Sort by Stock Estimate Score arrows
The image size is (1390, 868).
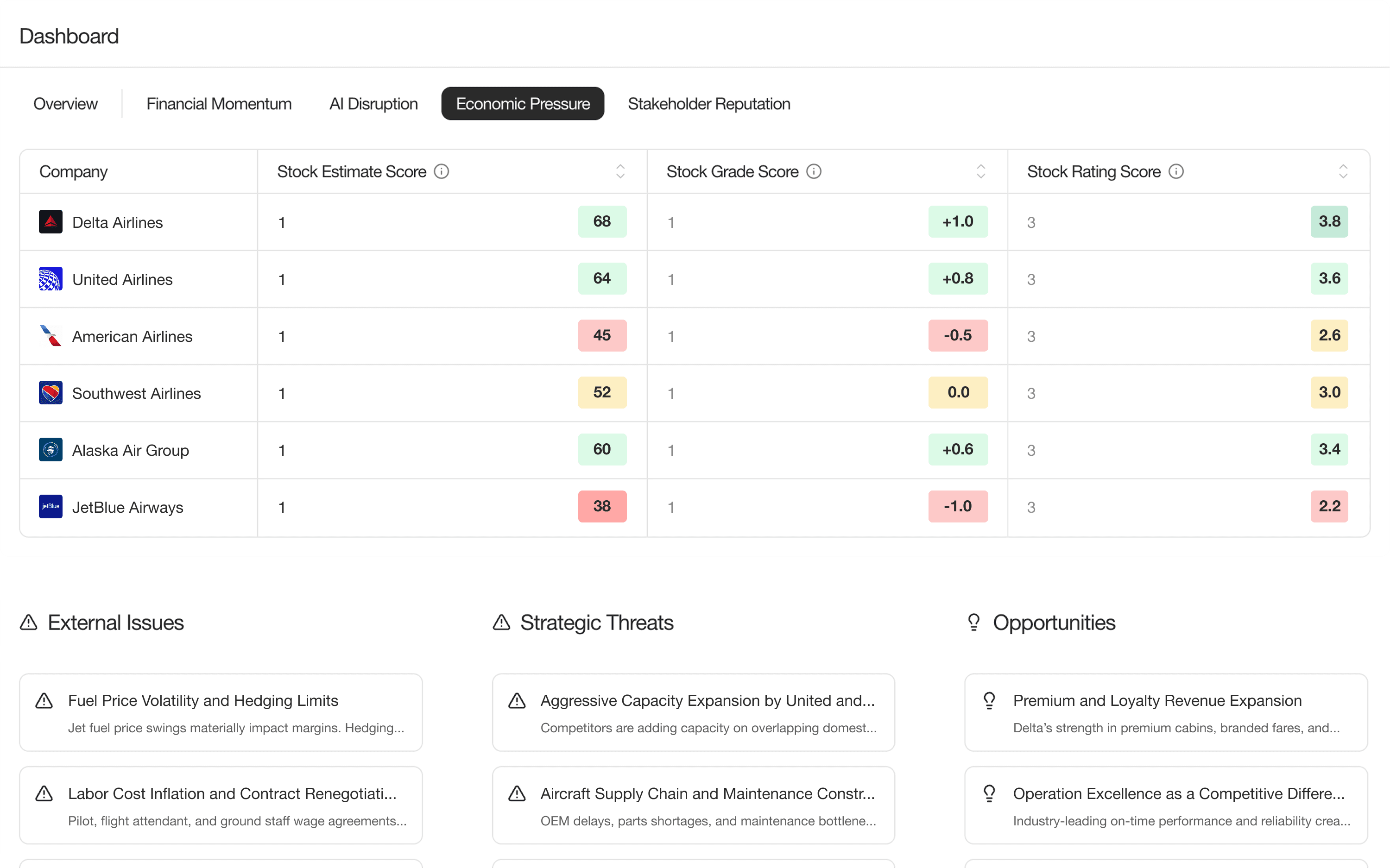click(620, 171)
